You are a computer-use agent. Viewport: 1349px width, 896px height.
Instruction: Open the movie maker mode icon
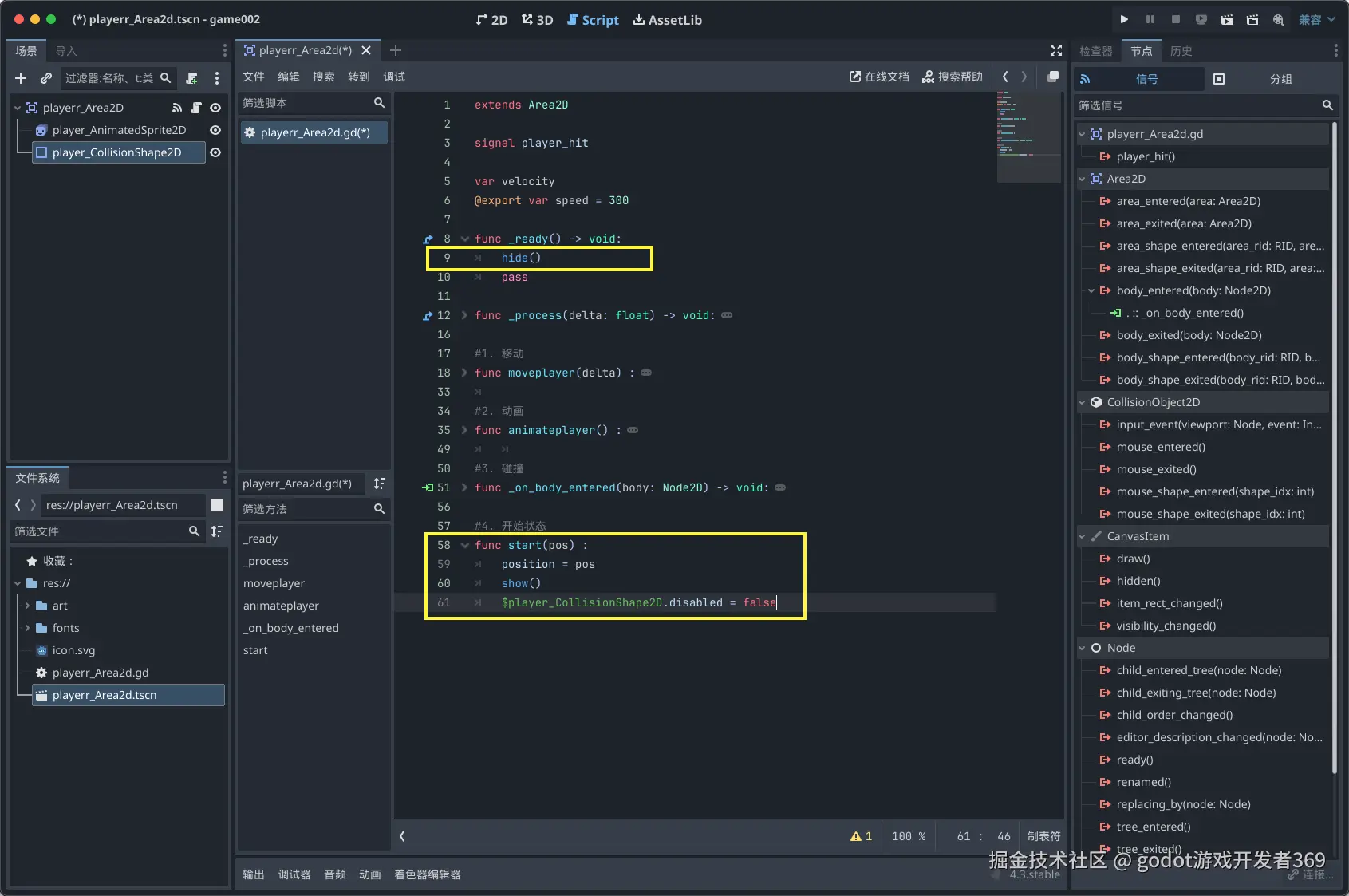coord(1278,19)
